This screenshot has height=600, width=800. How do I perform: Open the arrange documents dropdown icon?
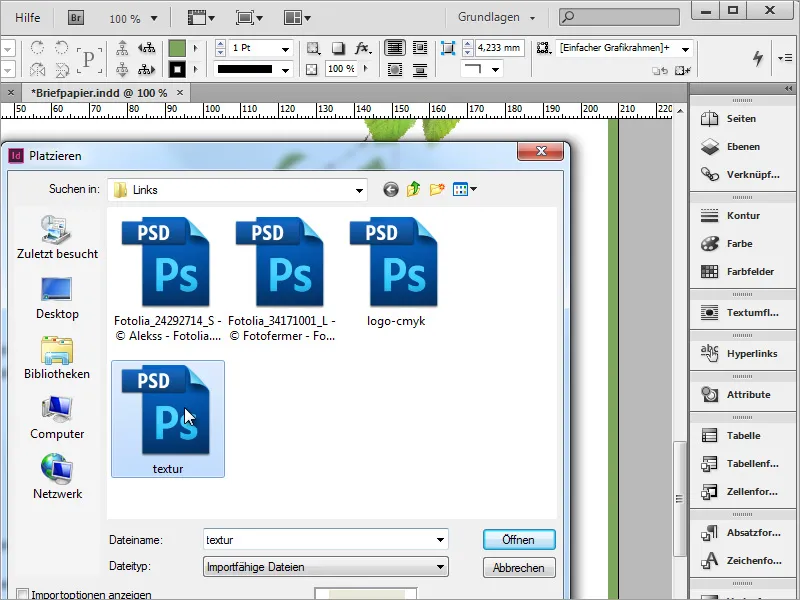pyautogui.click(x=297, y=18)
